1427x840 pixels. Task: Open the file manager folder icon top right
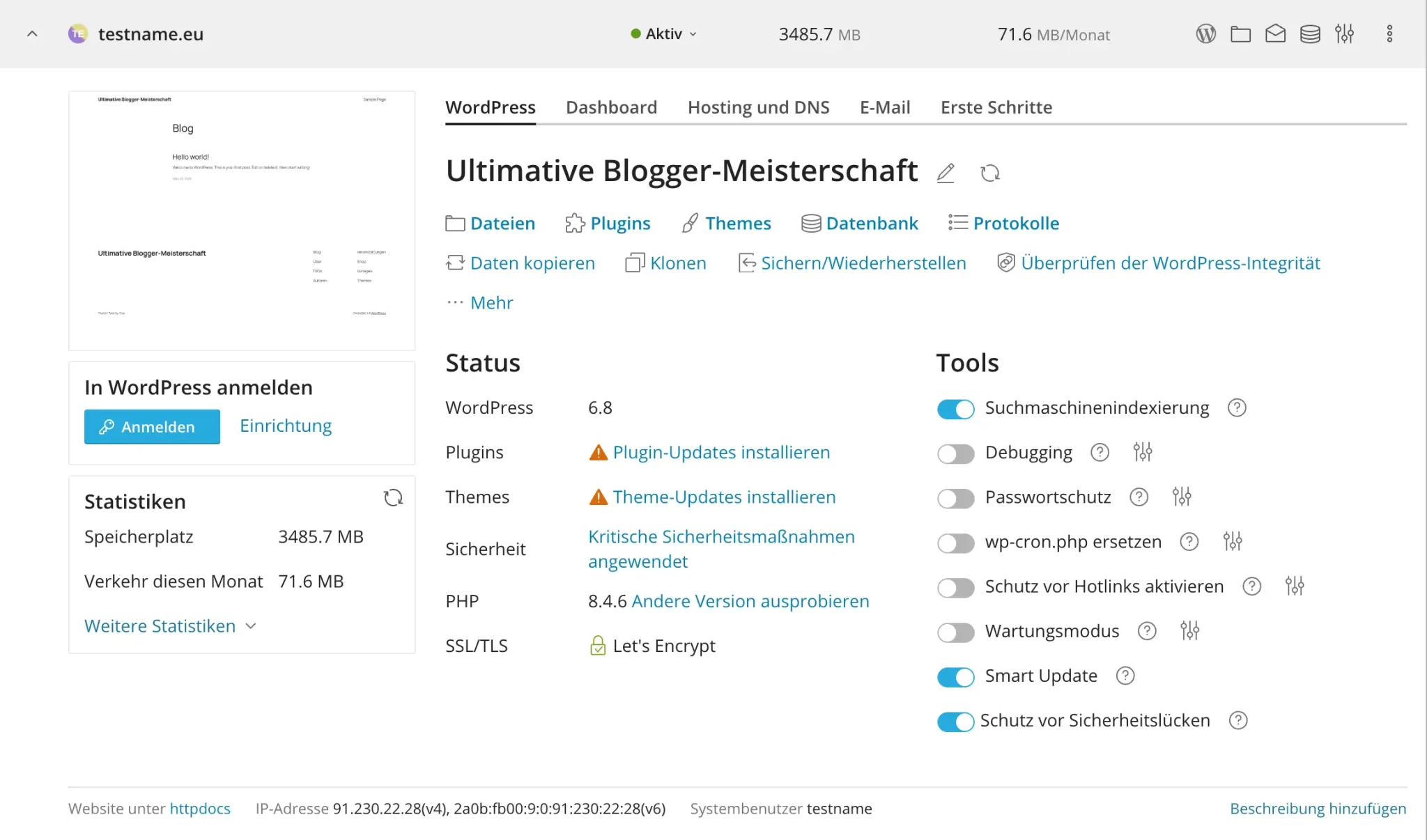point(1241,33)
